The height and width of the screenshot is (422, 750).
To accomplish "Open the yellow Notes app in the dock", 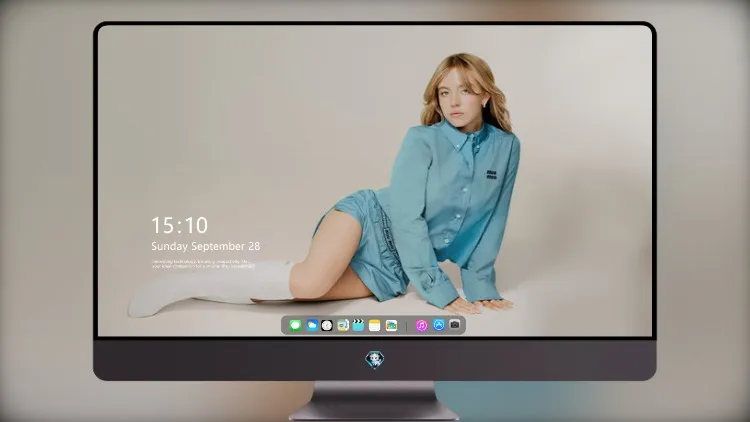I will tap(375, 325).
